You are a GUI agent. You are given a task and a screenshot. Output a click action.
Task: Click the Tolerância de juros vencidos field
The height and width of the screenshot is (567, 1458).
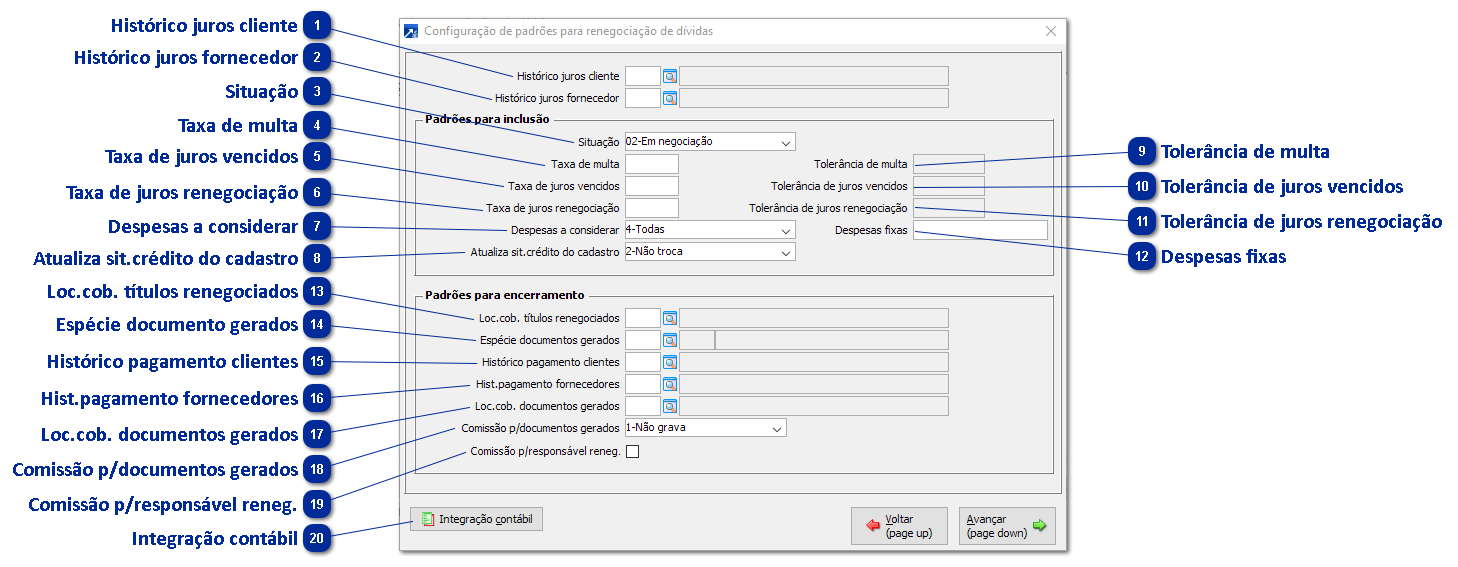[949, 186]
